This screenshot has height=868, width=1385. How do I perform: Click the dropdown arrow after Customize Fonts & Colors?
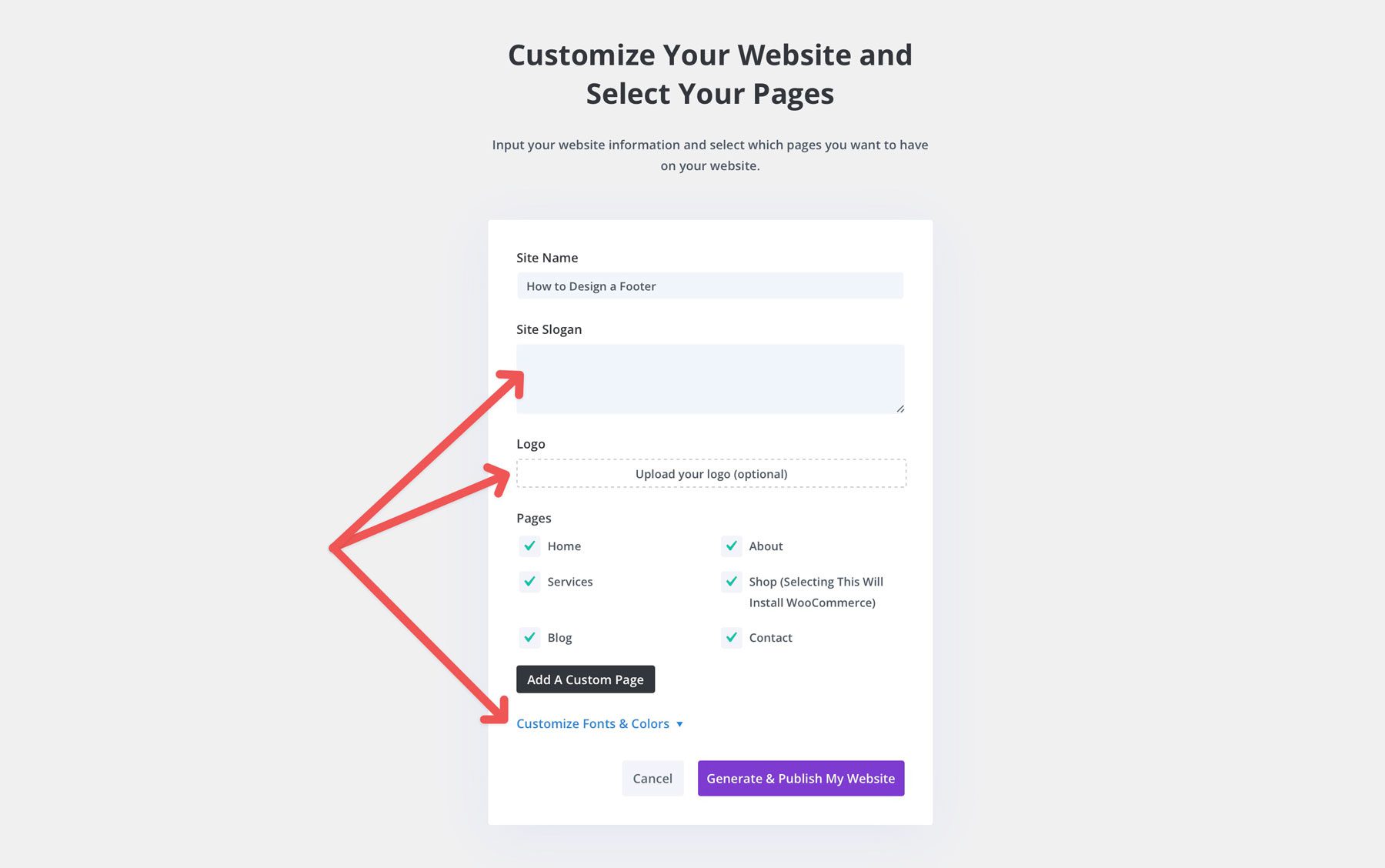[x=679, y=723]
